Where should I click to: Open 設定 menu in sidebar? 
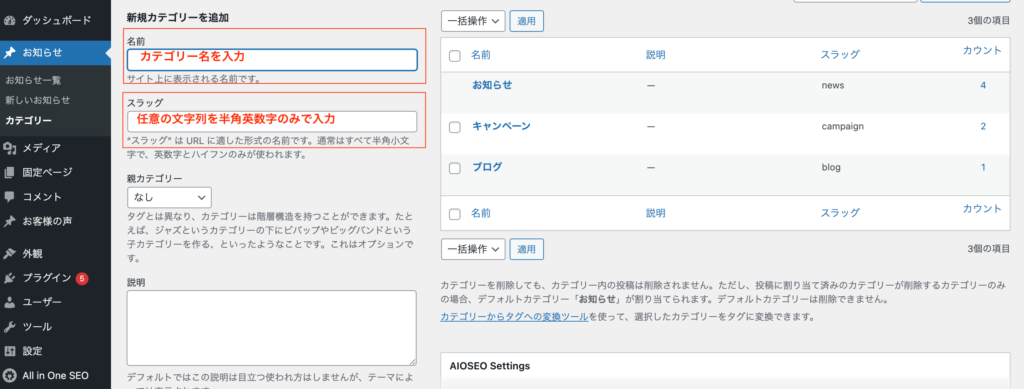[33, 351]
